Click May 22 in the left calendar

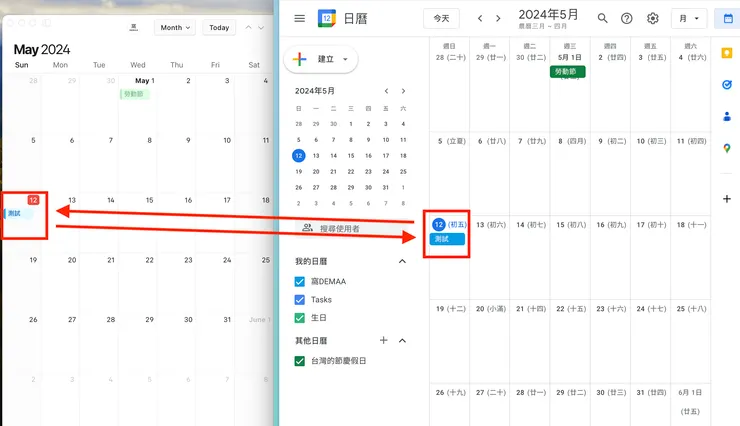click(149, 260)
